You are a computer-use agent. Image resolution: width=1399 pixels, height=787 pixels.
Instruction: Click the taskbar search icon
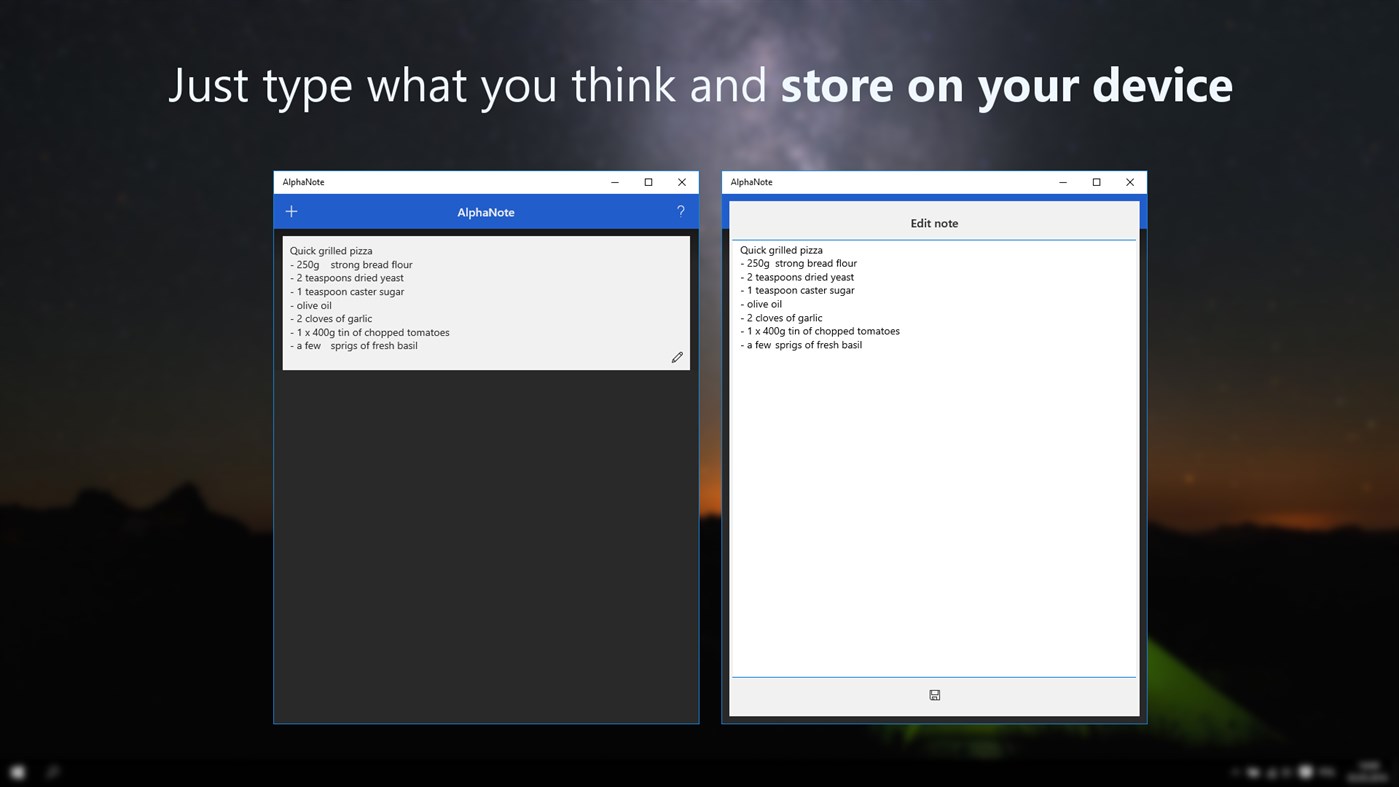coord(50,771)
